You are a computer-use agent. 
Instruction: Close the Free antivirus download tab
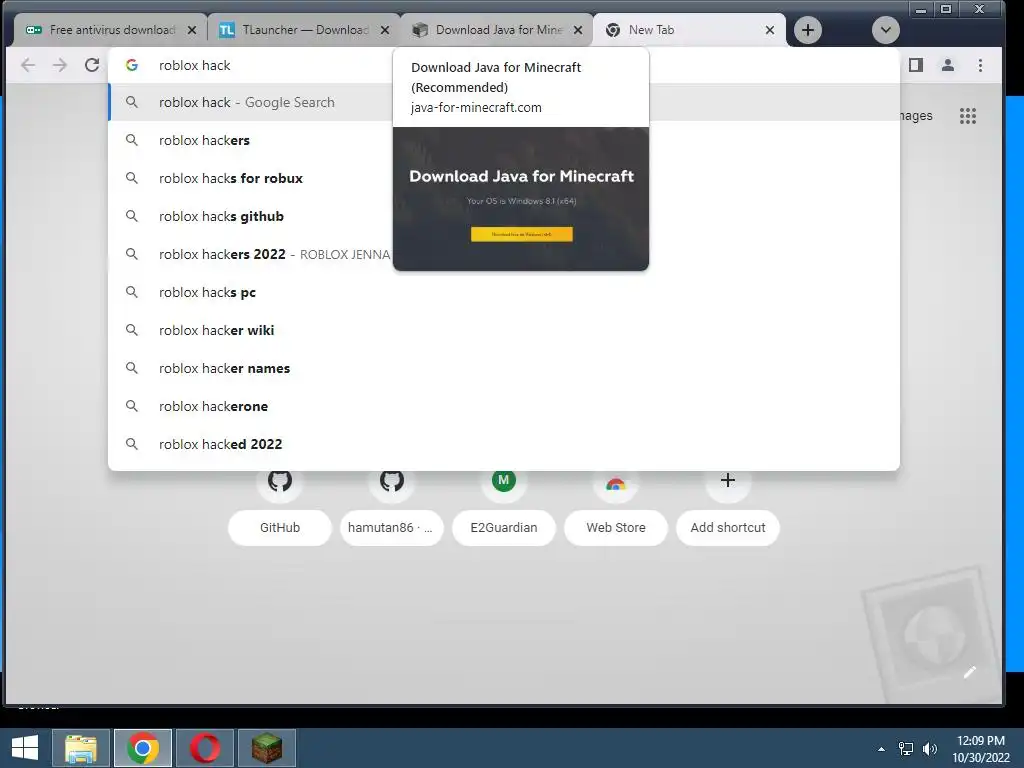[192, 30]
